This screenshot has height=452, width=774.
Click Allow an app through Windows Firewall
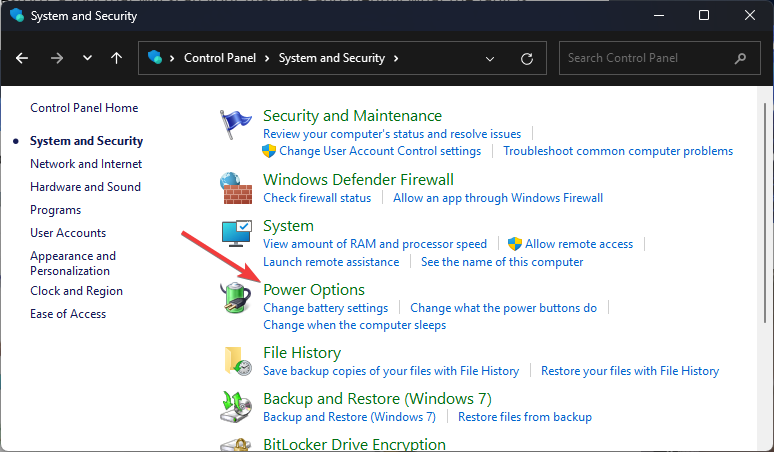[498, 198]
